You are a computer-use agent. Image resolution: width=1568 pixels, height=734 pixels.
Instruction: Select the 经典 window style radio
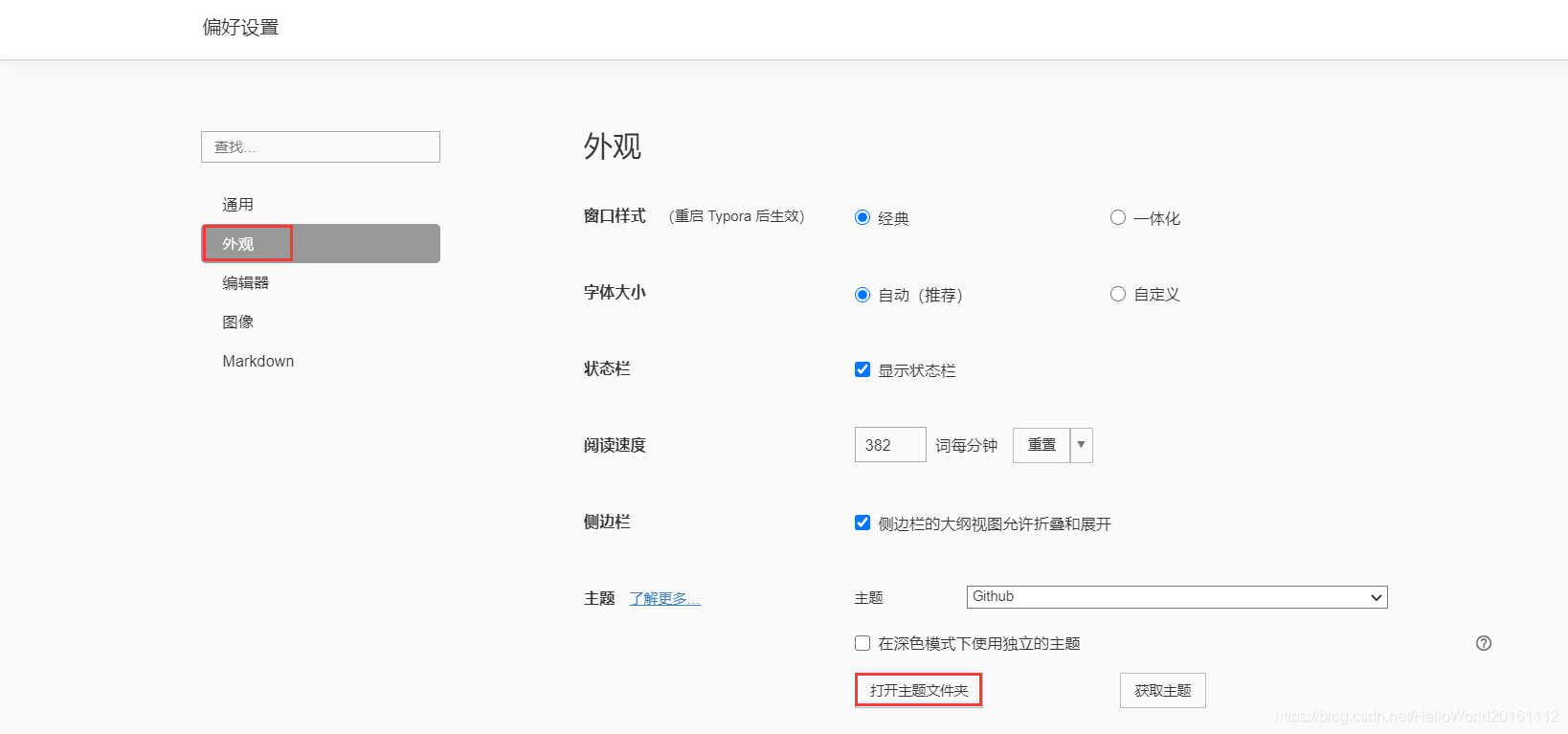(862, 217)
